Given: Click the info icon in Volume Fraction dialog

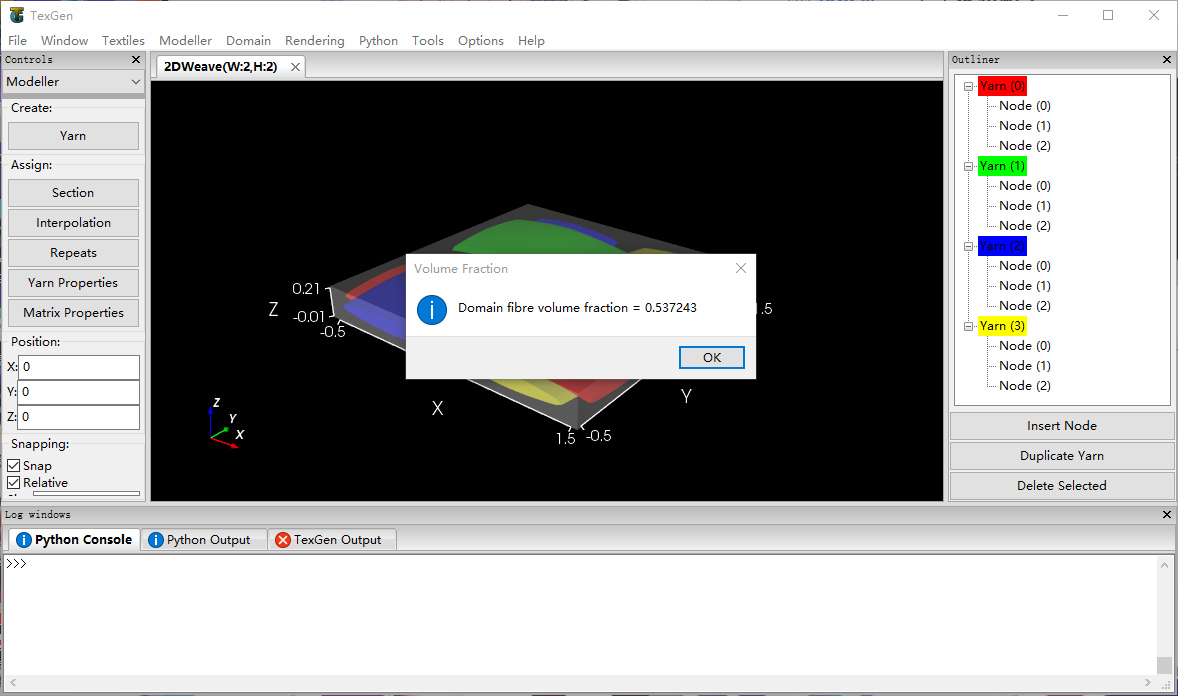Looking at the screenshot, I should click(x=432, y=308).
